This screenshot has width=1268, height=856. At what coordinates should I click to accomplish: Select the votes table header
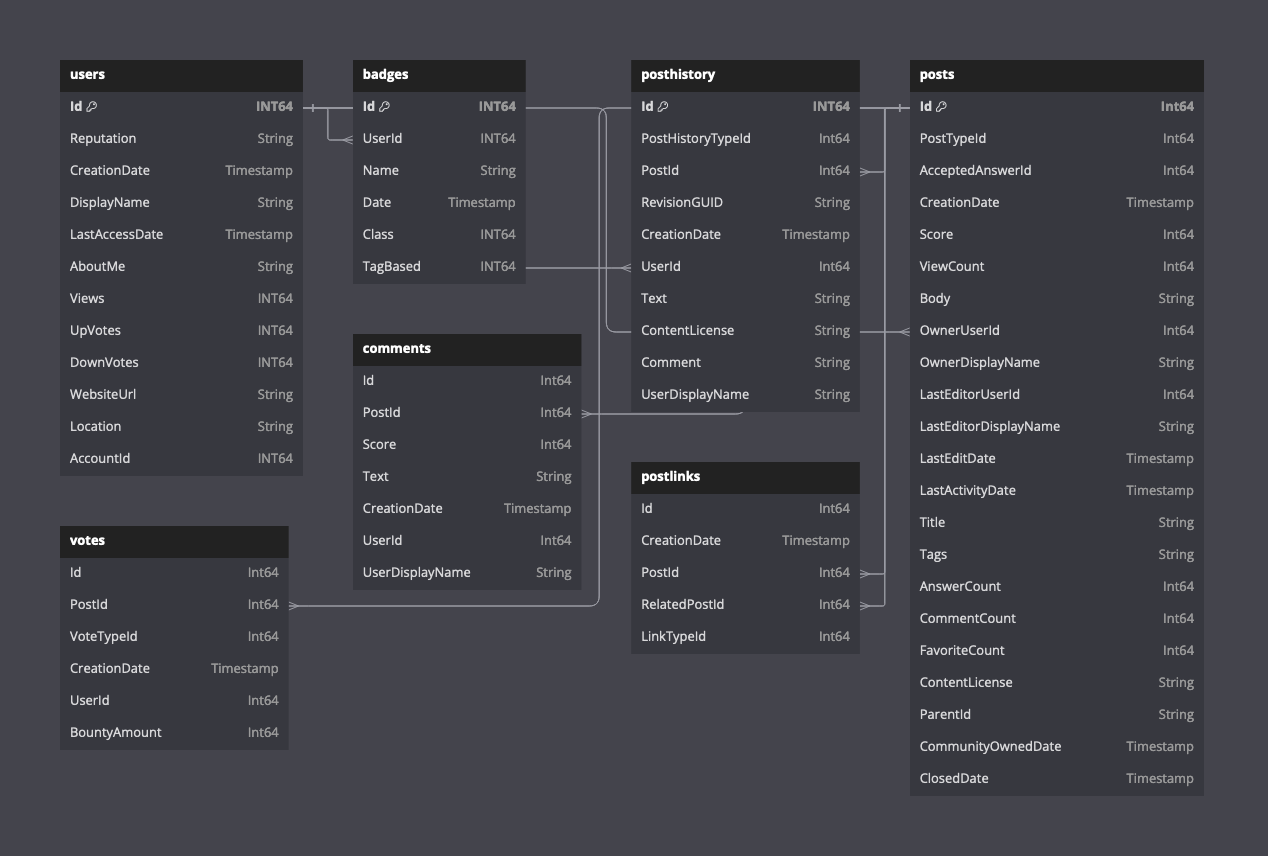point(174,540)
